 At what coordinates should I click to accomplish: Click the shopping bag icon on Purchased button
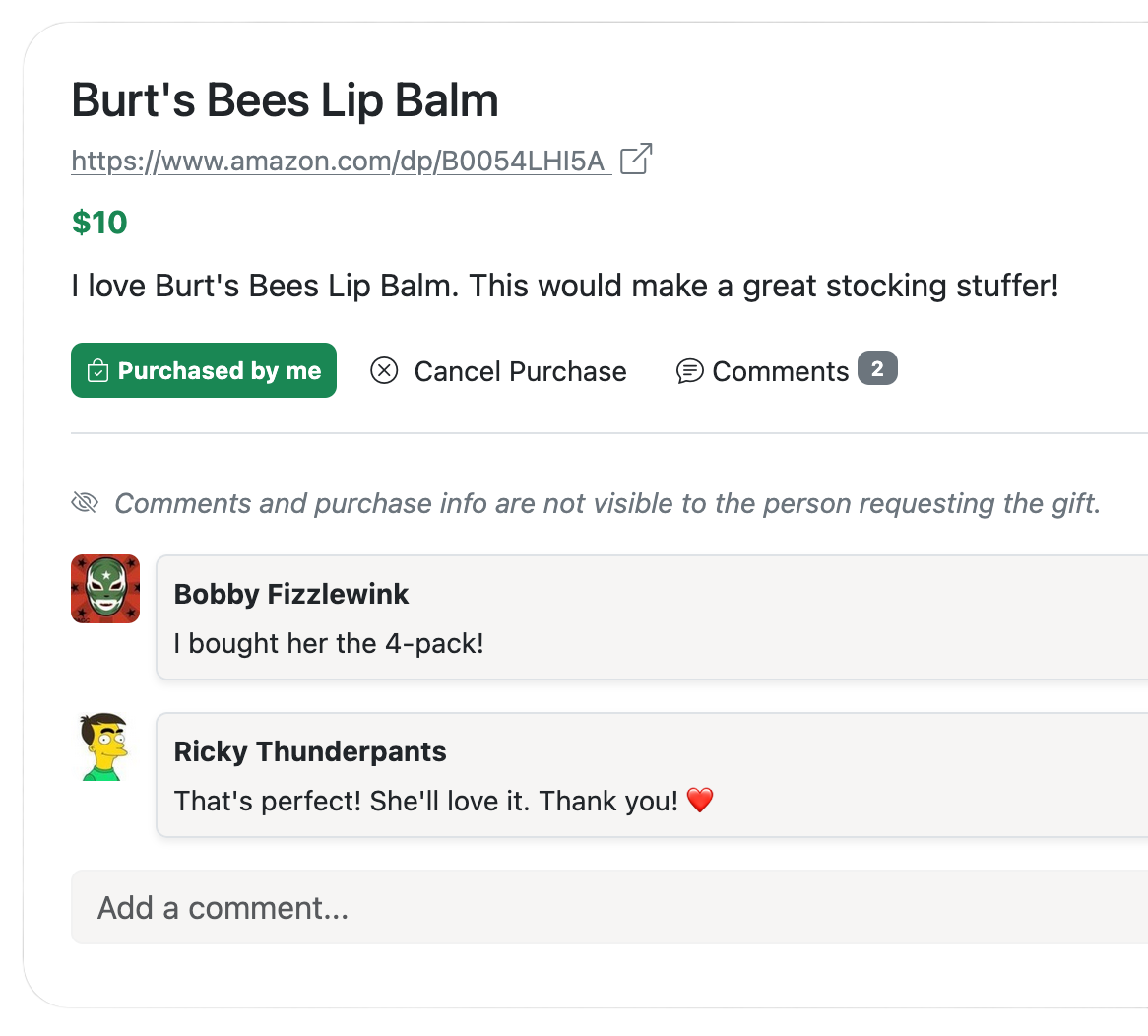pyautogui.click(x=97, y=370)
